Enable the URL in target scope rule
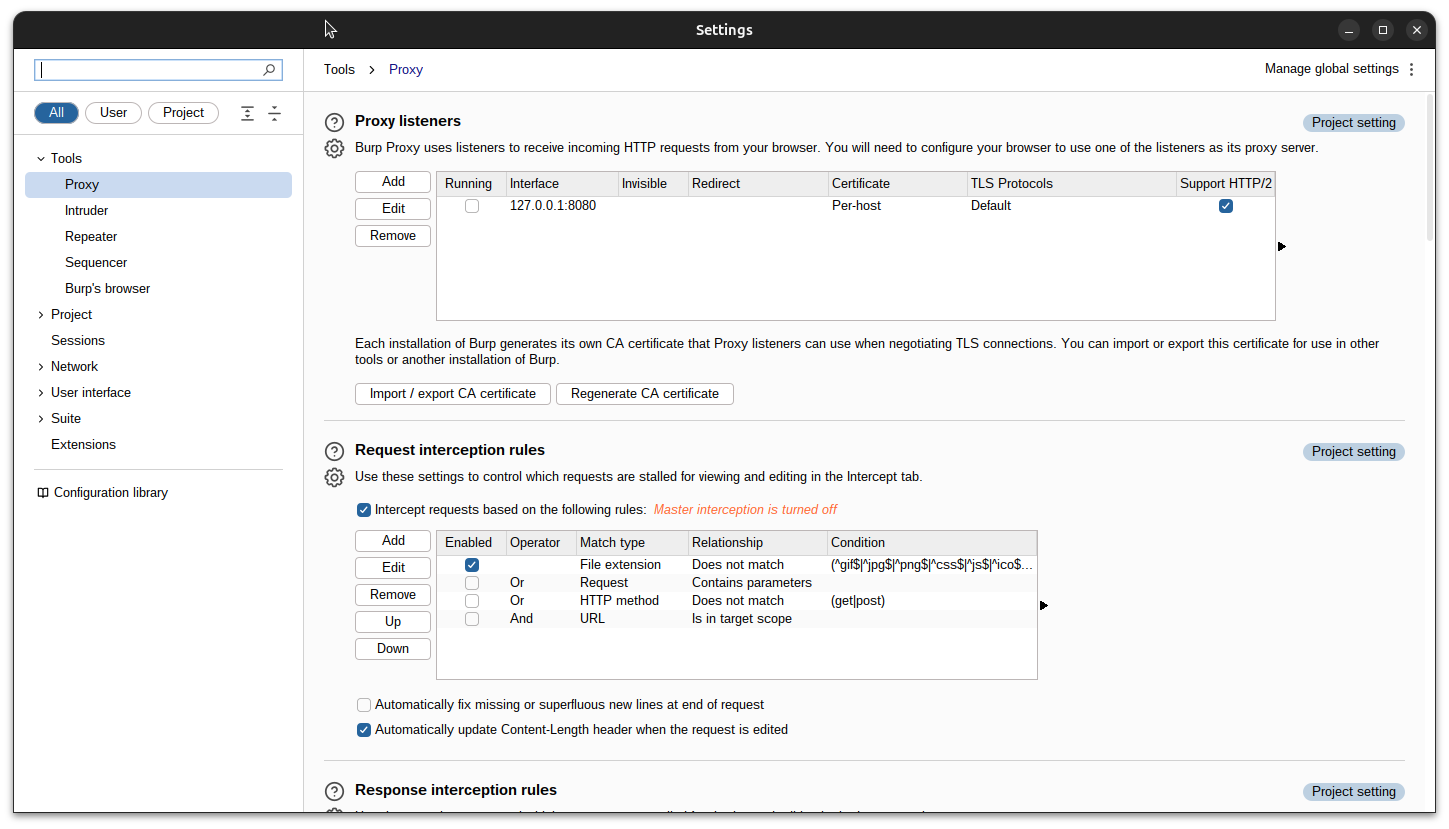 click(x=472, y=619)
